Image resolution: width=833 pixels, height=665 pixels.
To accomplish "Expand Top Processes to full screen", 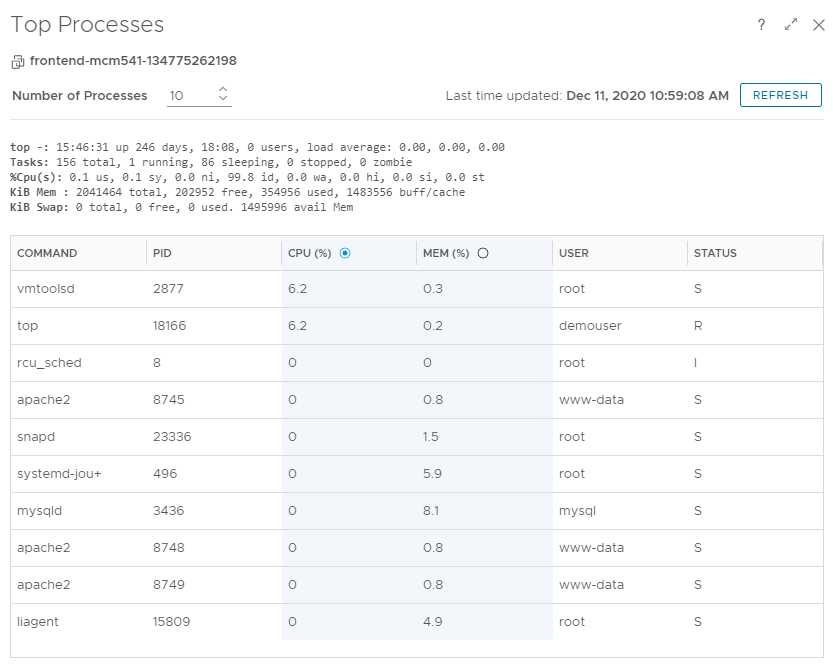I will 791,24.
